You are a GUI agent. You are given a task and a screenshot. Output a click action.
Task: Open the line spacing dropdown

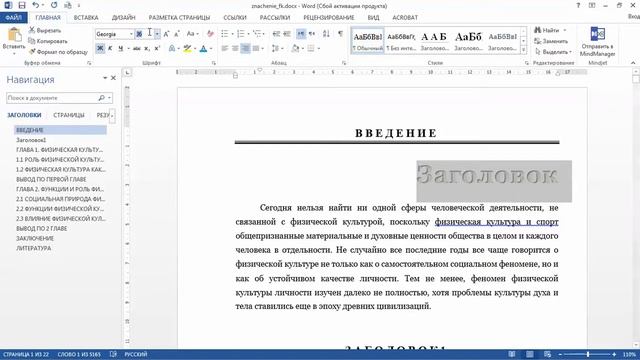click(277, 49)
